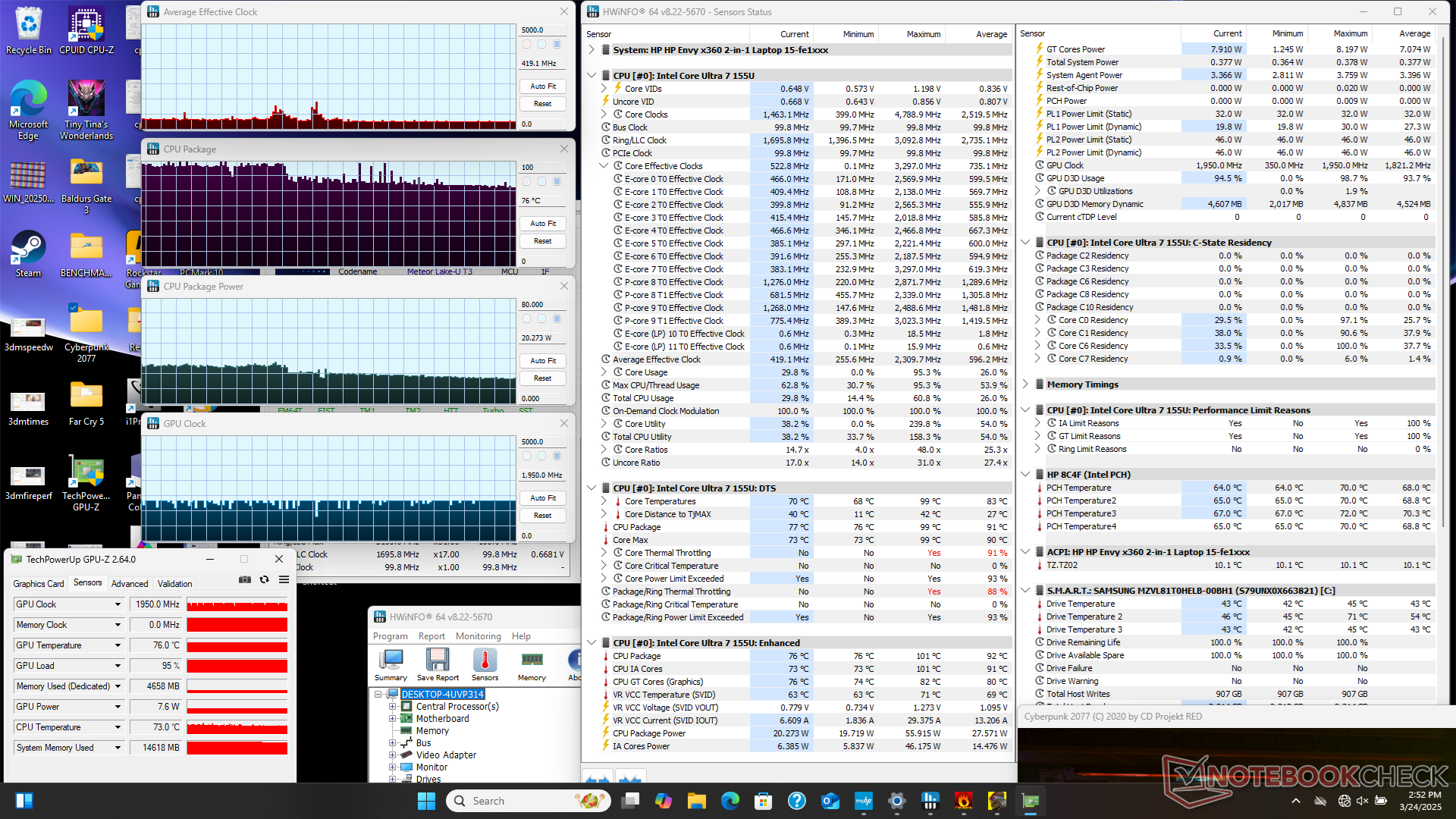Click the 5000.0 maximum field in Average Effective Clock graph
Viewport: 1456px width, 819px height.
point(543,30)
